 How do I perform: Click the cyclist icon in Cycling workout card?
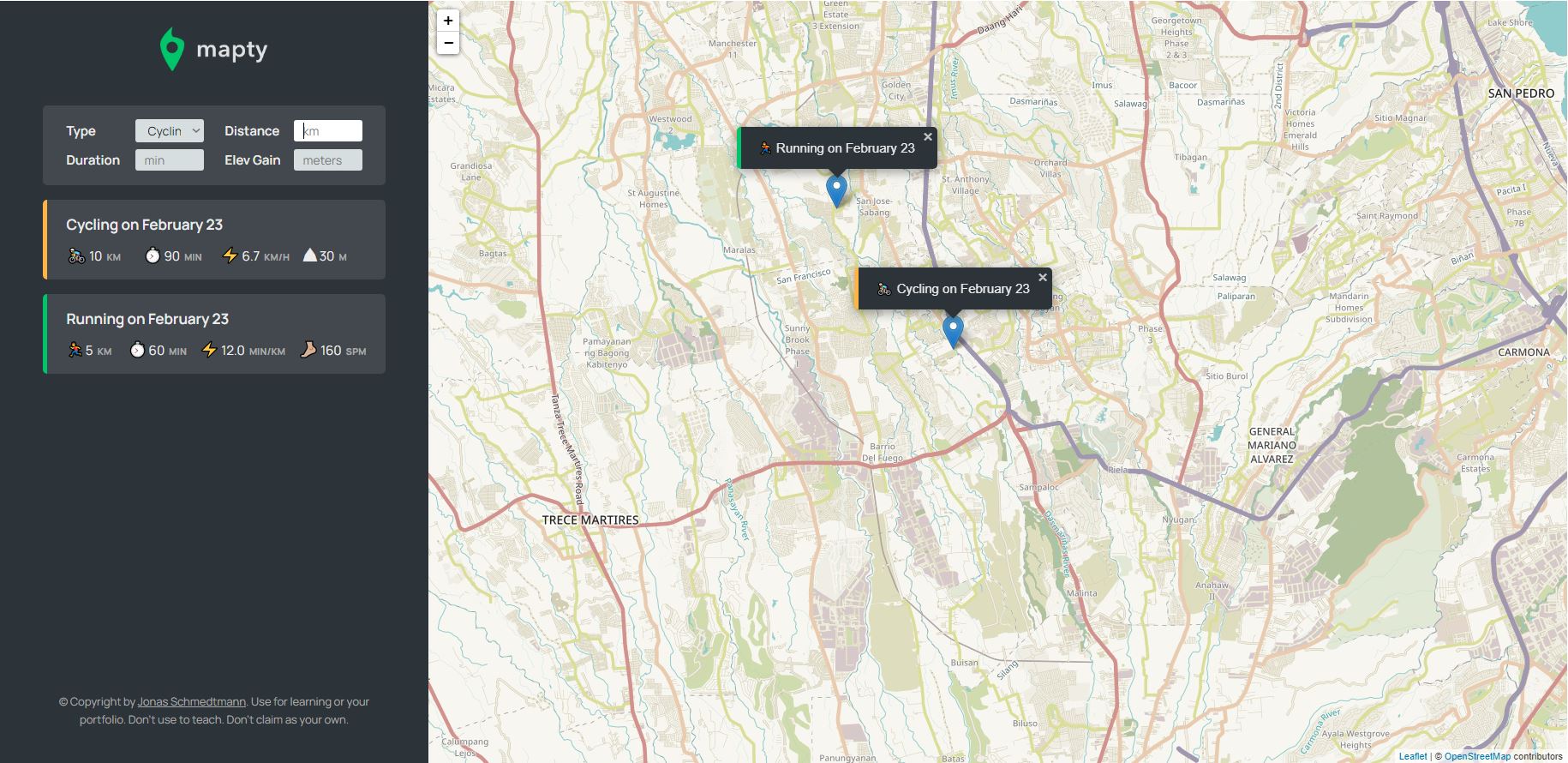(x=76, y=256)
